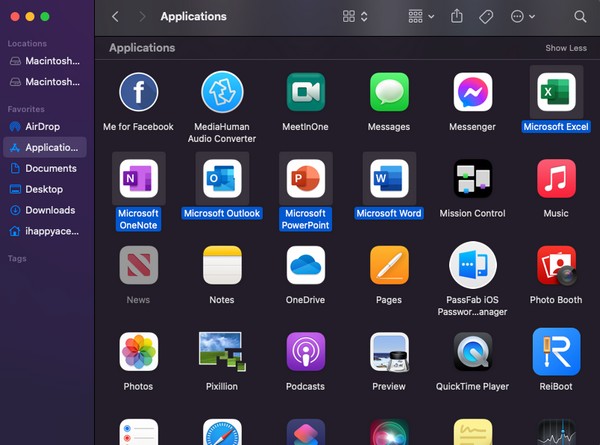Click the QuickTime Player name label

pyautogui.click(x=473, y=386)
